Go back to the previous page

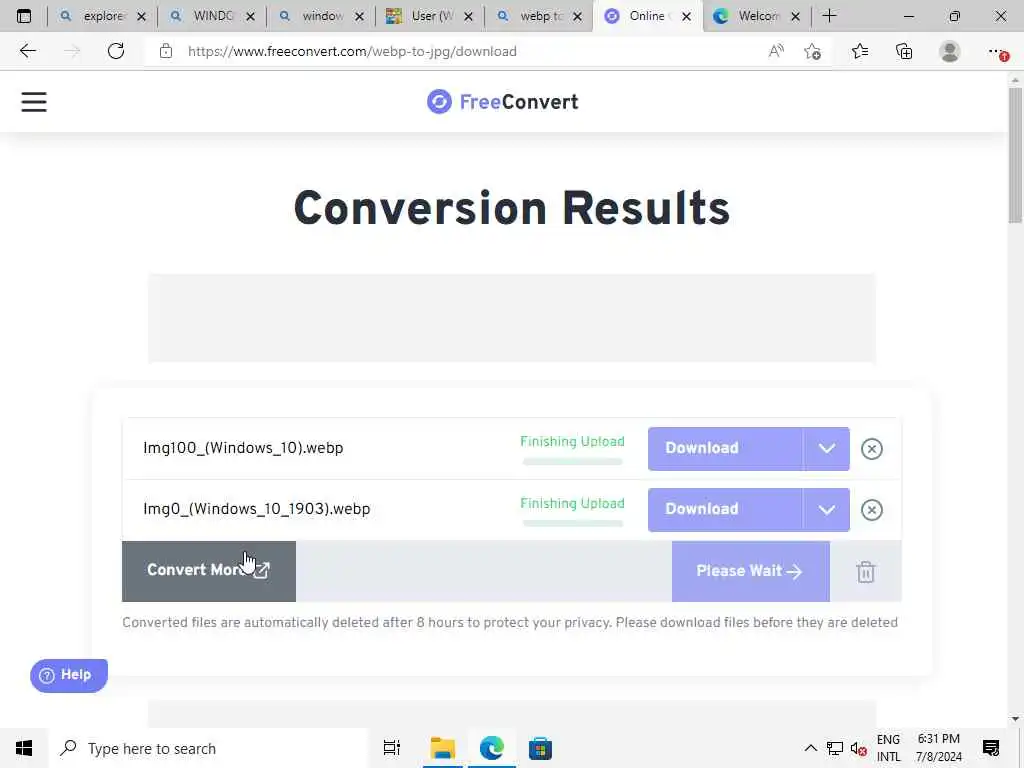(27, 51)
